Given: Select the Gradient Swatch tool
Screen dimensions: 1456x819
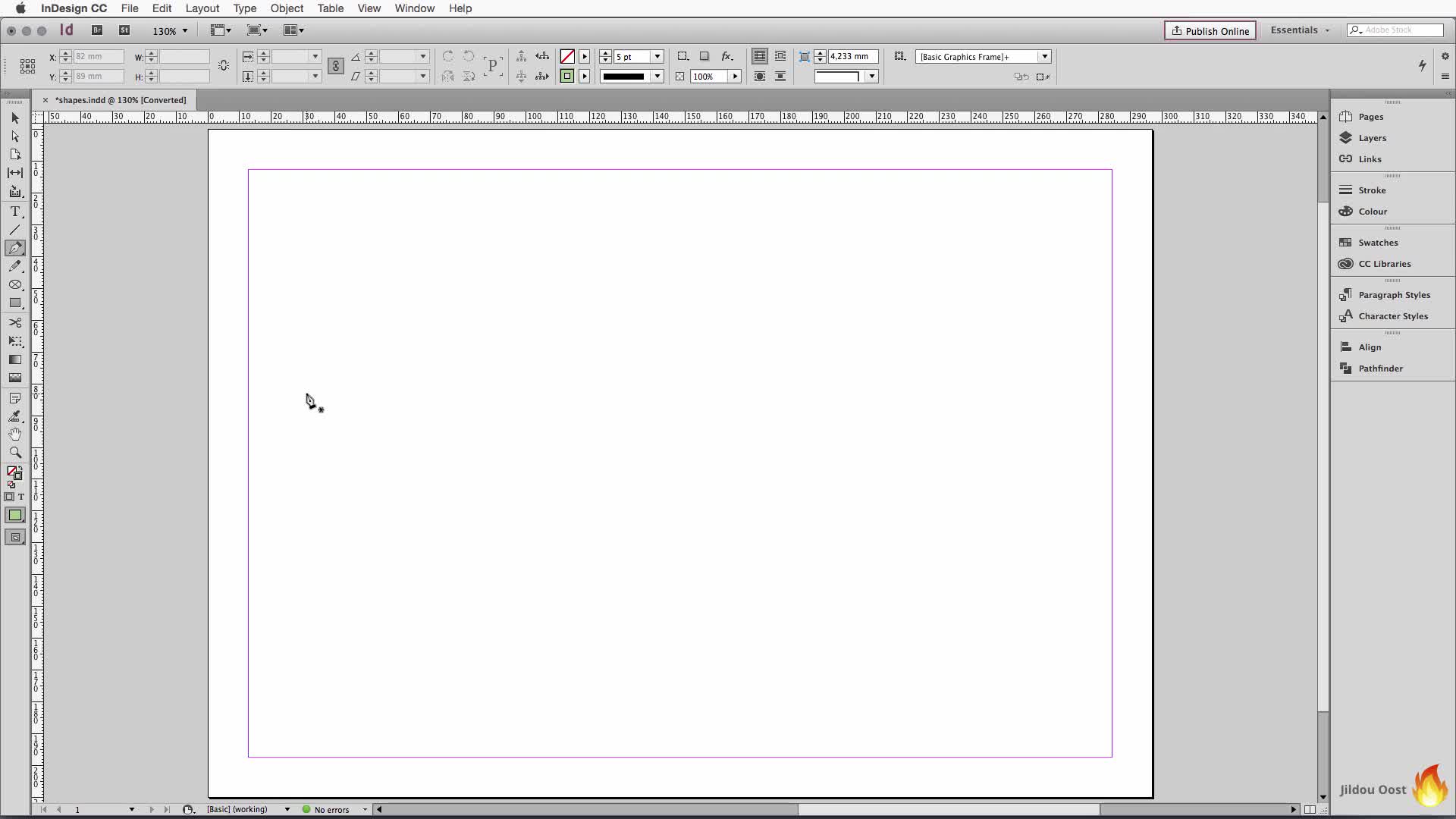Looking at the screenshot, I should [x=15, y=359].
